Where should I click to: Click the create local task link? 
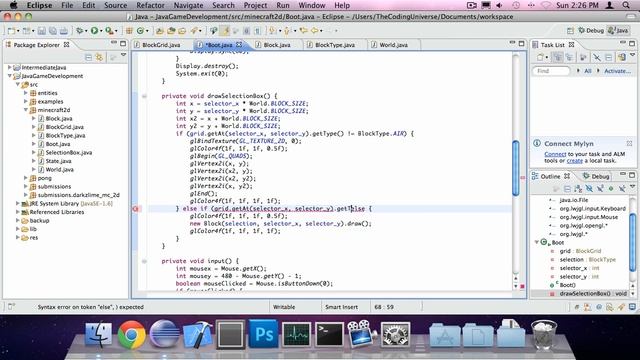575,161
